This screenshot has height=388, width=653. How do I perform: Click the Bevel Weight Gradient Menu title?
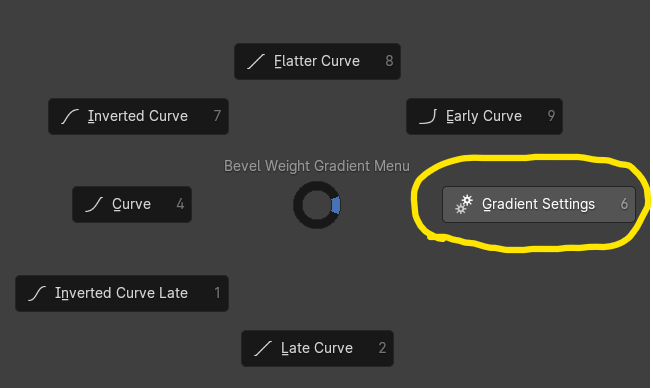[317, 166]
